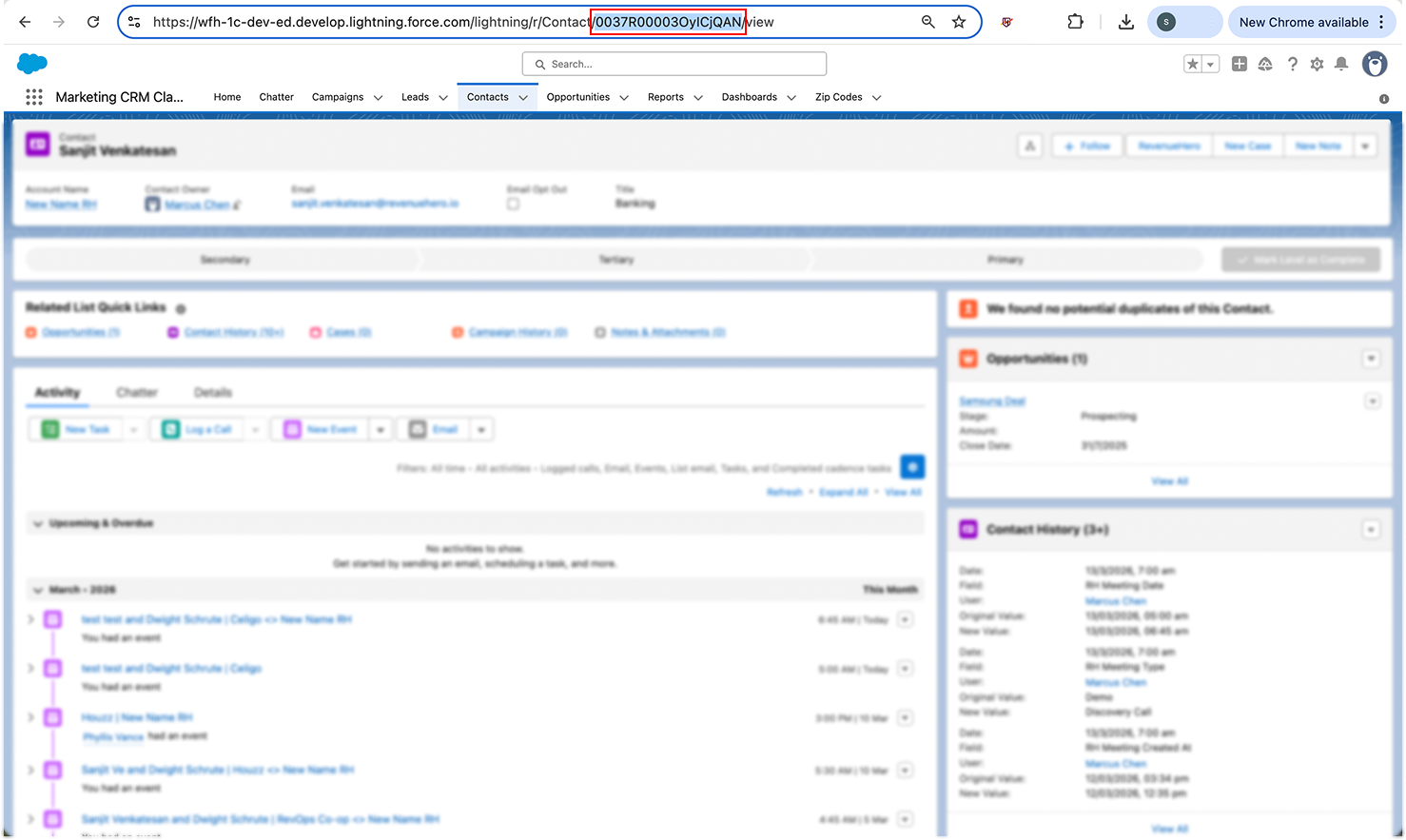
Task: Open activity timeline settings icon
Action: [x=911, y=466]
